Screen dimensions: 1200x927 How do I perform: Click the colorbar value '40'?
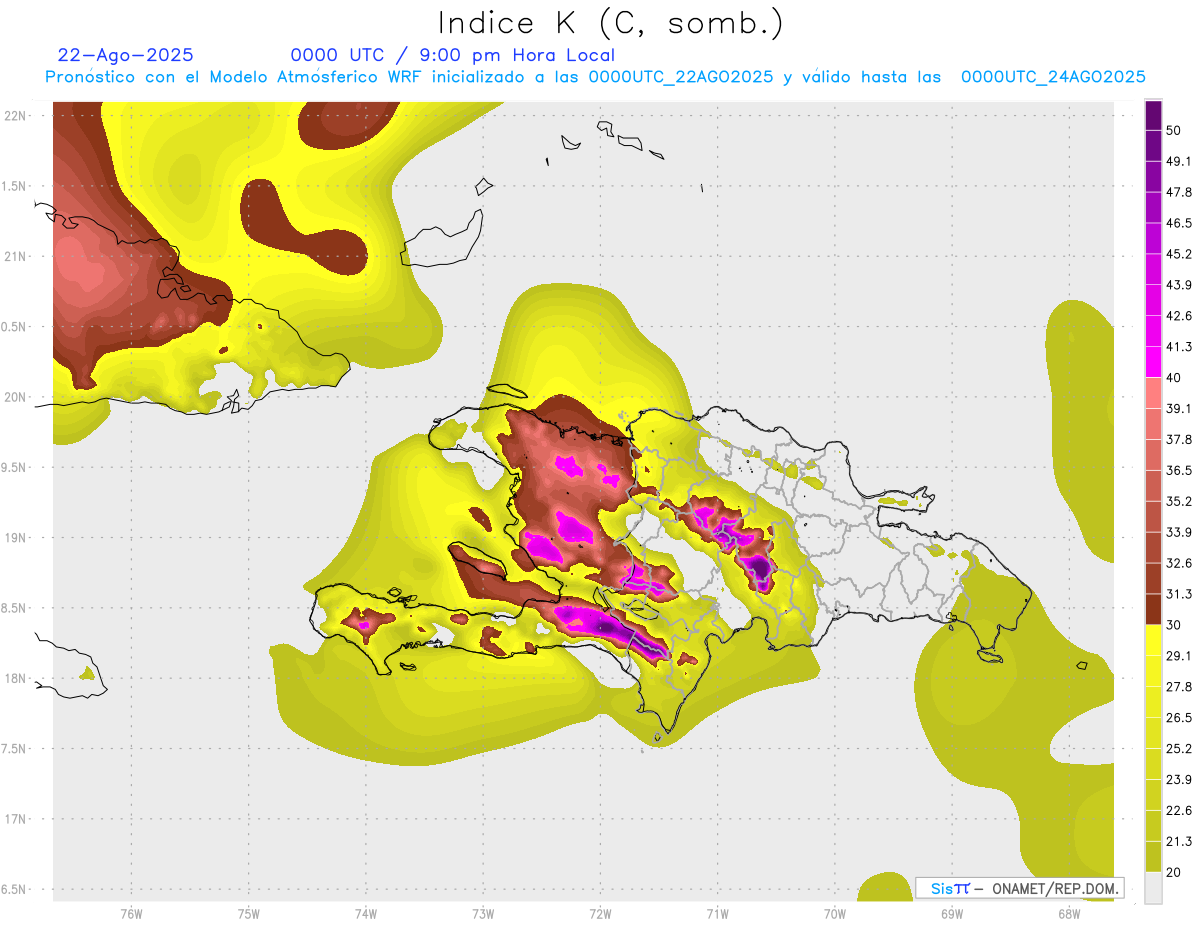pos(1175,378)
